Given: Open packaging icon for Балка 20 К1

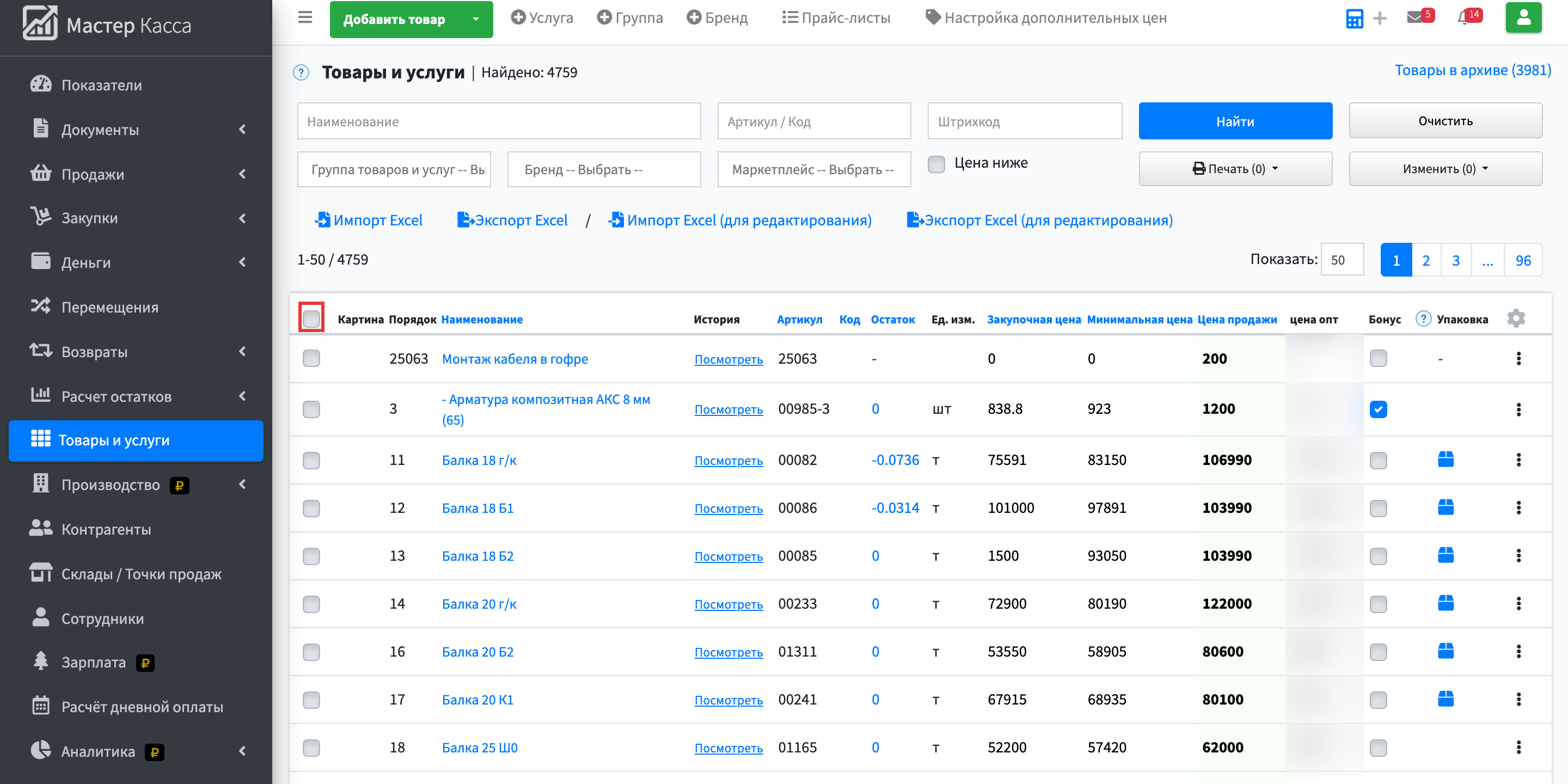Looking at the screenshot, I should pos(1445,699).
